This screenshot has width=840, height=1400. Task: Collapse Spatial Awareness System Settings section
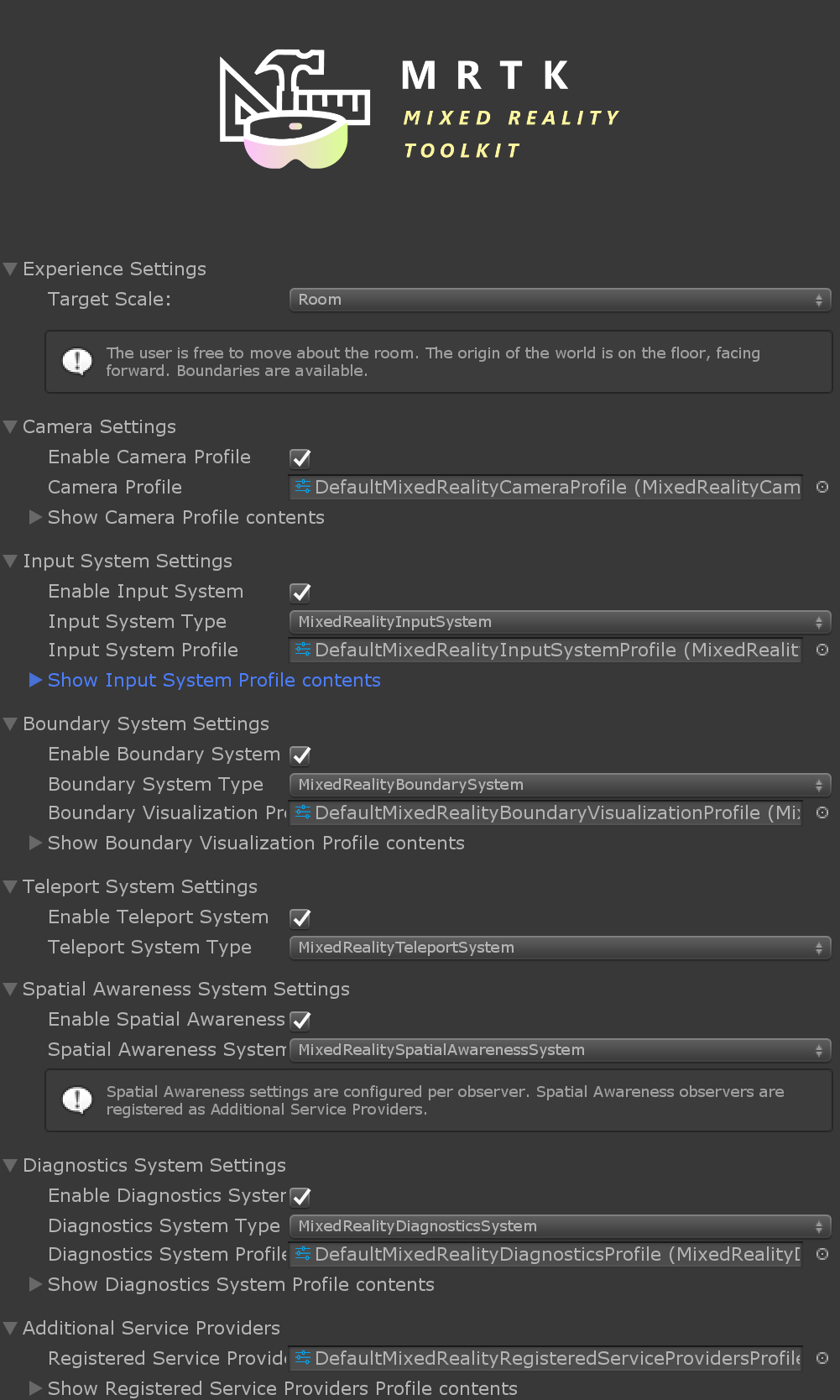[11, 990]
